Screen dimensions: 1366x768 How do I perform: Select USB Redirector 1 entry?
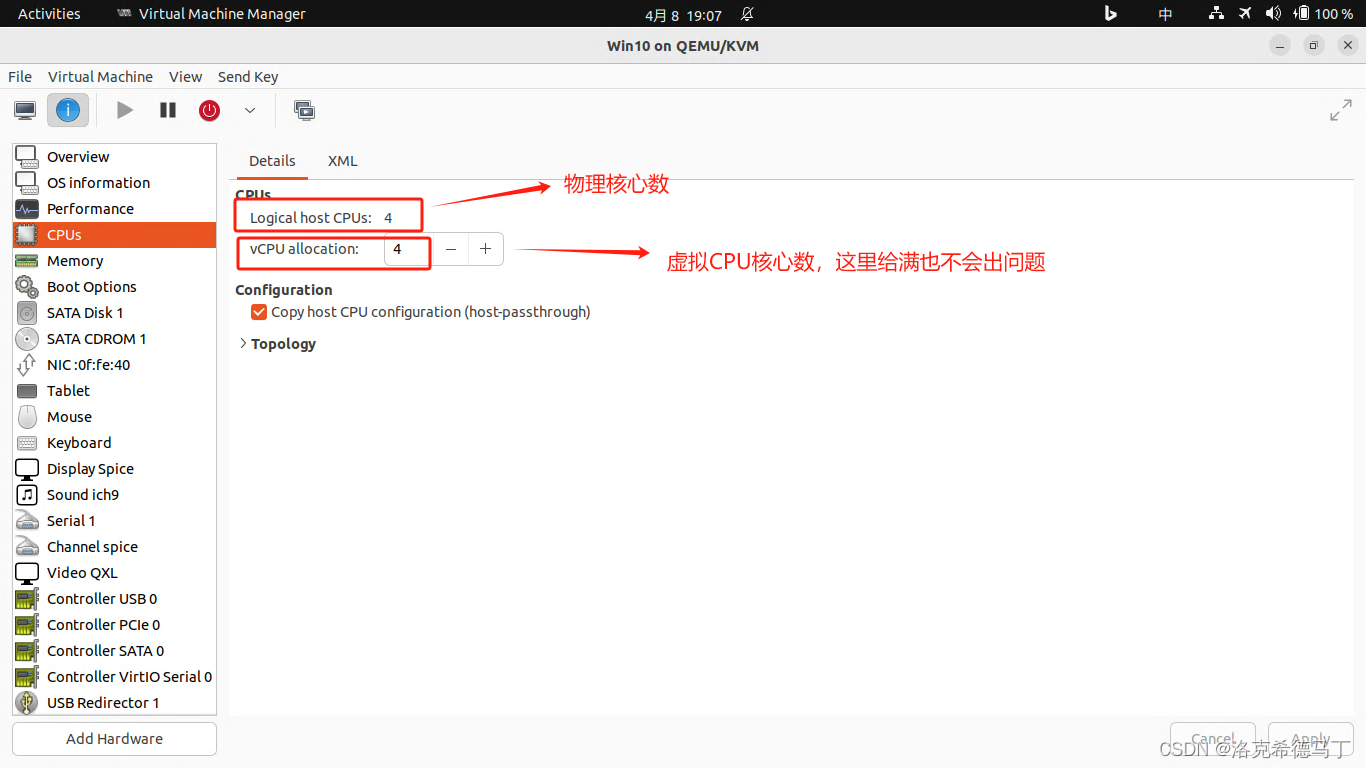tap(114, 703)
